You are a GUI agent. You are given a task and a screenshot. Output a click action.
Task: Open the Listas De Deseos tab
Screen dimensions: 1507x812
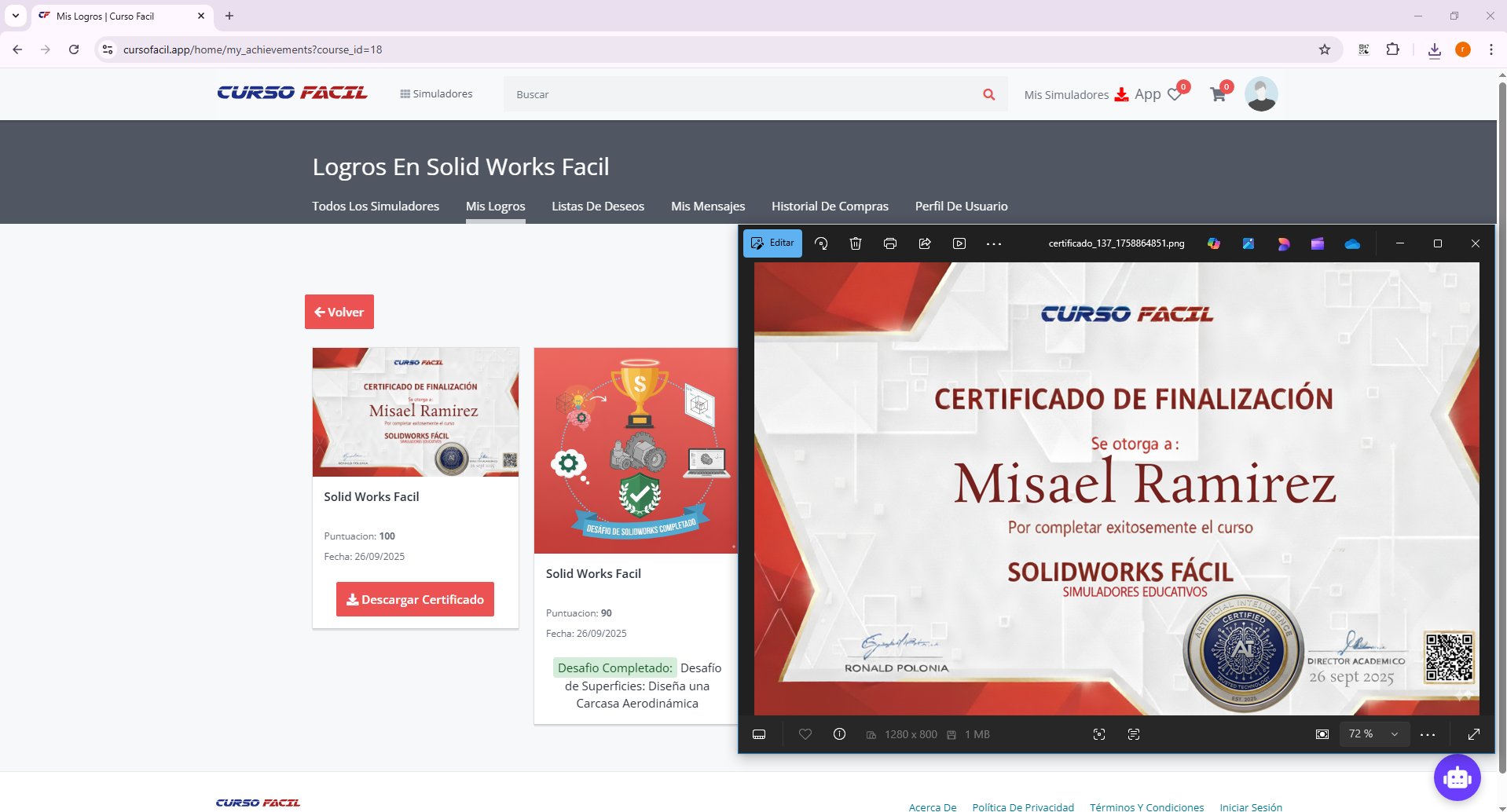598,206
